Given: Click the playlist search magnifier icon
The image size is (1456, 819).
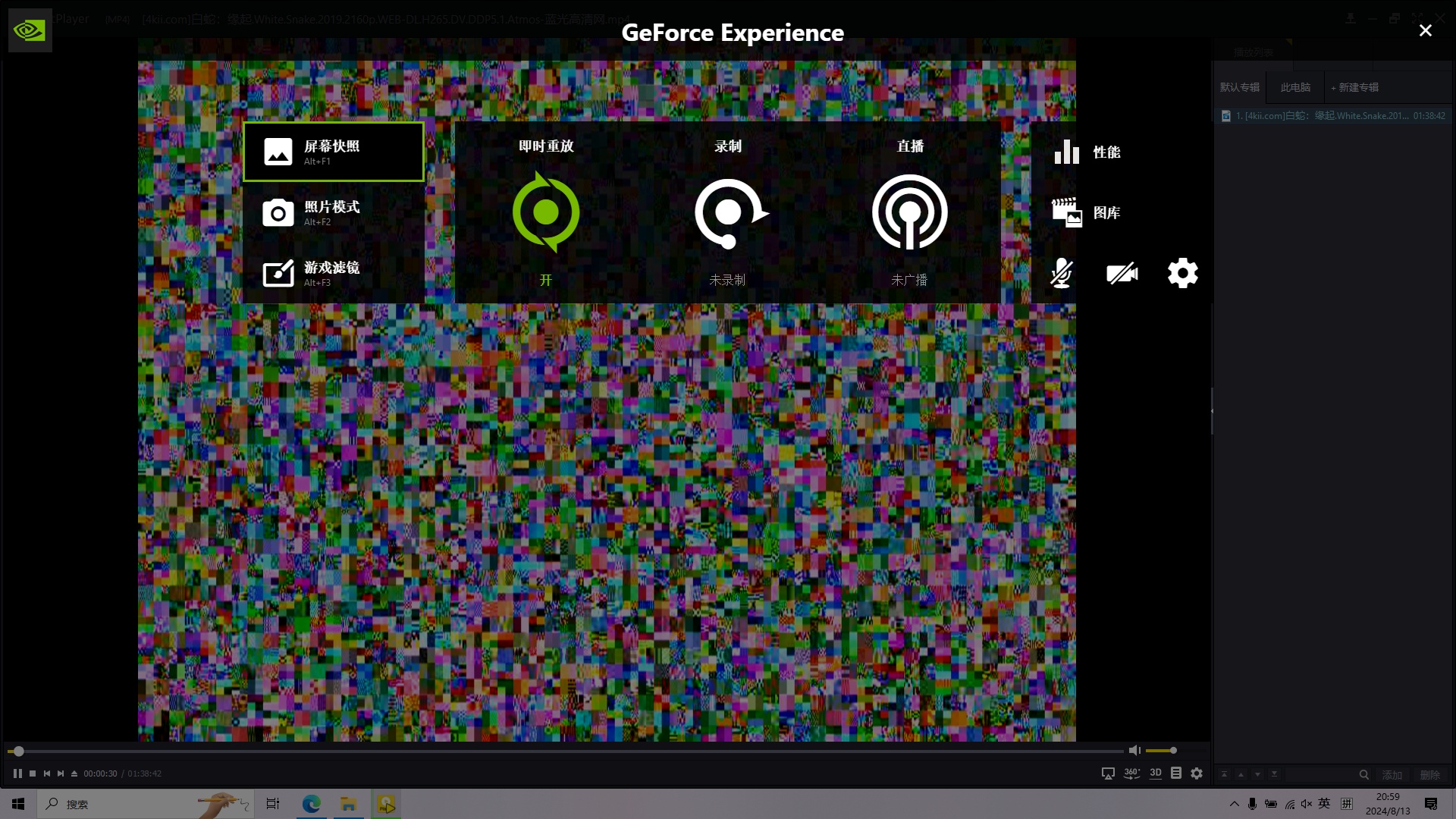Looking at the screenshot, I should pos(1363,774).
